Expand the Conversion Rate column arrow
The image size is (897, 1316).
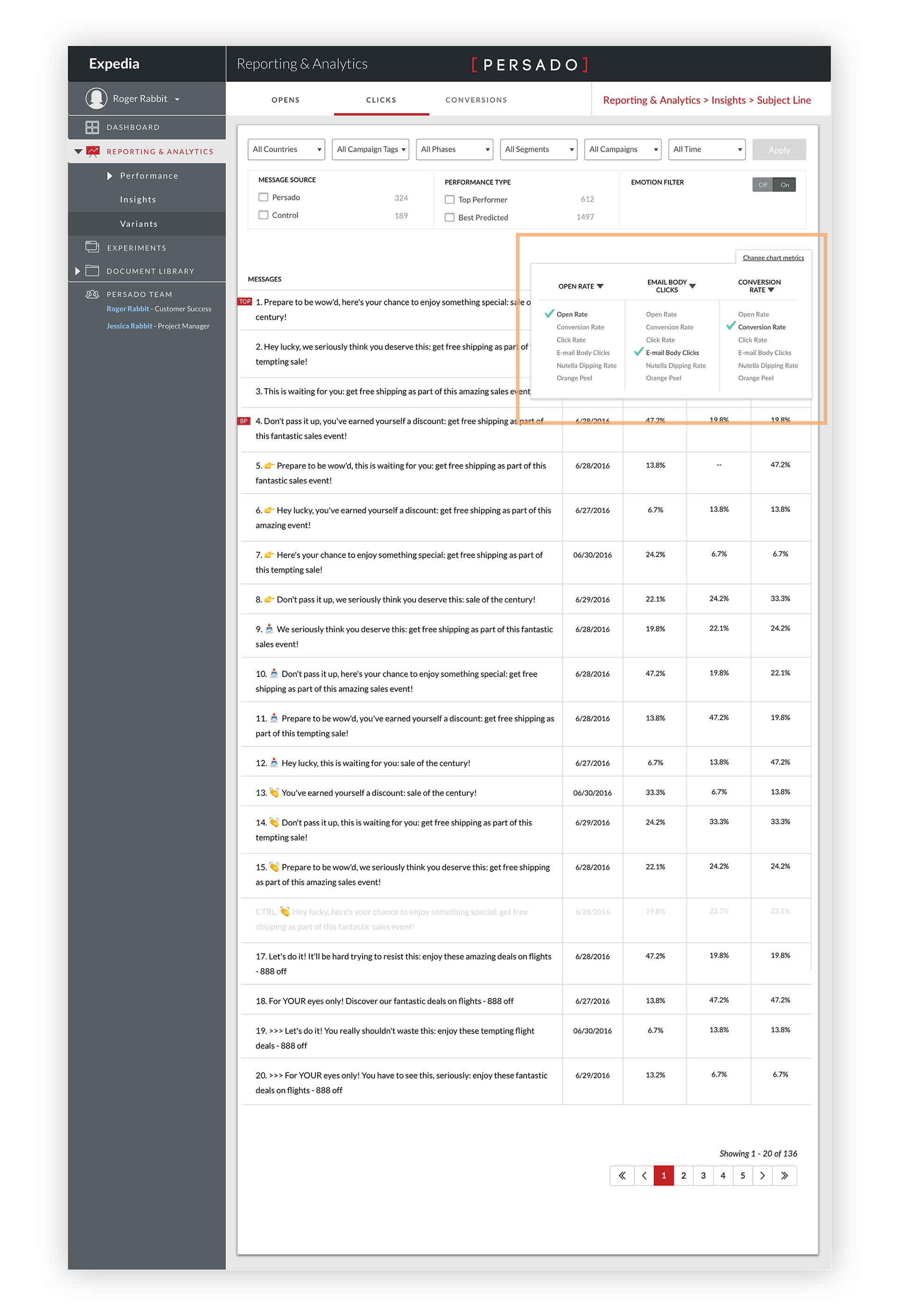click(771, 290)
